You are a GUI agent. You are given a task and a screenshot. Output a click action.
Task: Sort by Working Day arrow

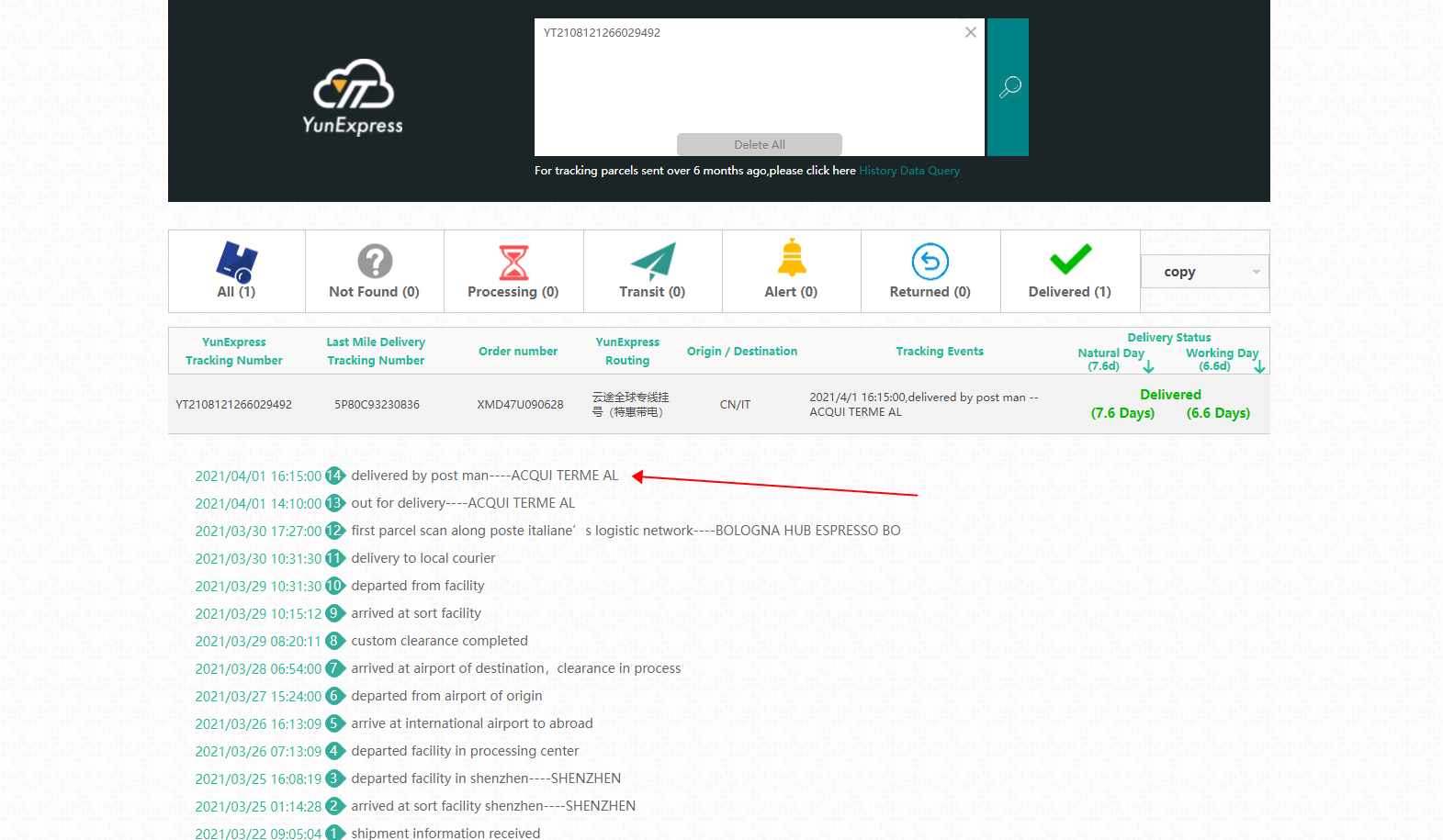click(1259, 367)
